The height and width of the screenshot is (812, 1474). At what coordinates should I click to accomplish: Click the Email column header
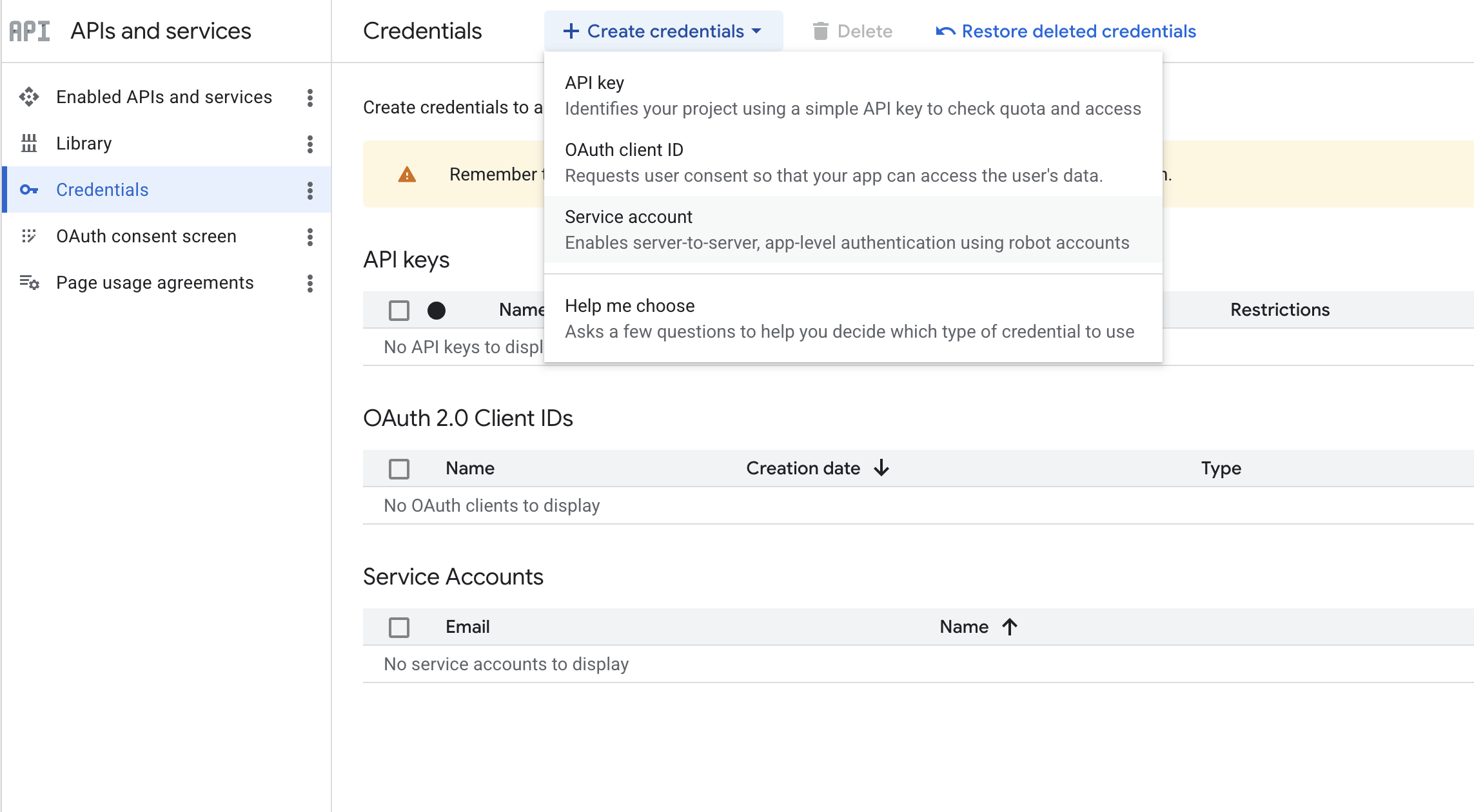467,626
